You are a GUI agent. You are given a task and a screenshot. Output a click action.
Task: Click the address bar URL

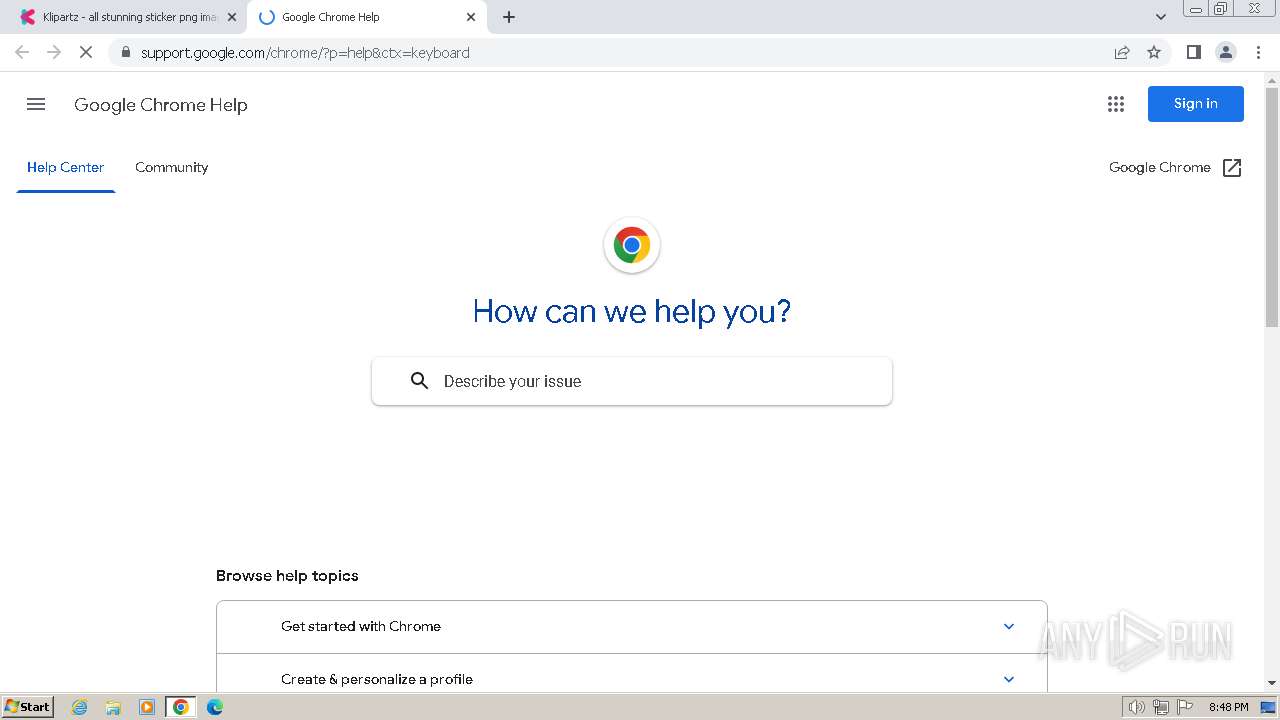[305, 53]
